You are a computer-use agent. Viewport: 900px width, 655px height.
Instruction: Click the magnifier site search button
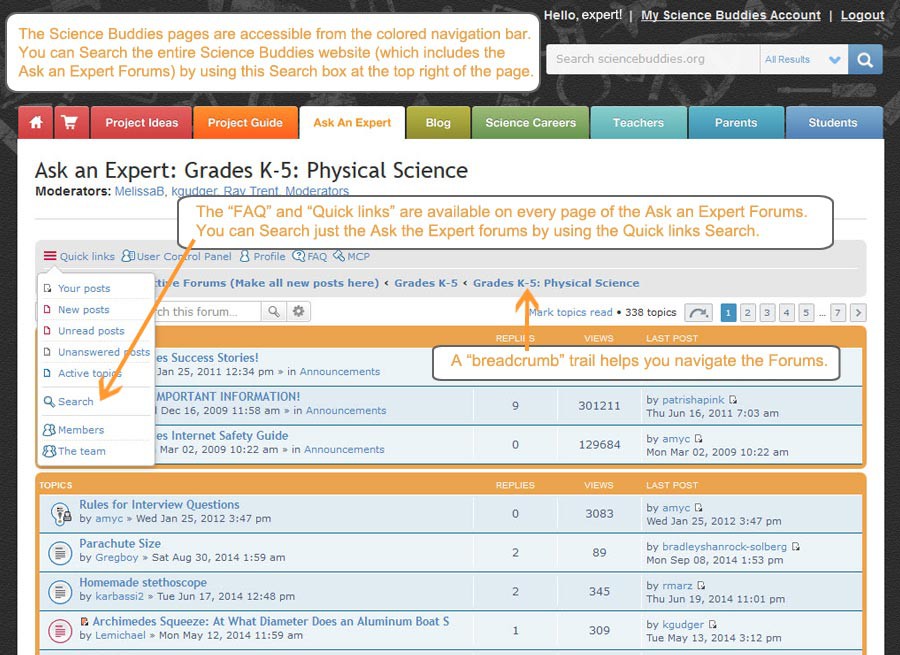coord(865,59)
